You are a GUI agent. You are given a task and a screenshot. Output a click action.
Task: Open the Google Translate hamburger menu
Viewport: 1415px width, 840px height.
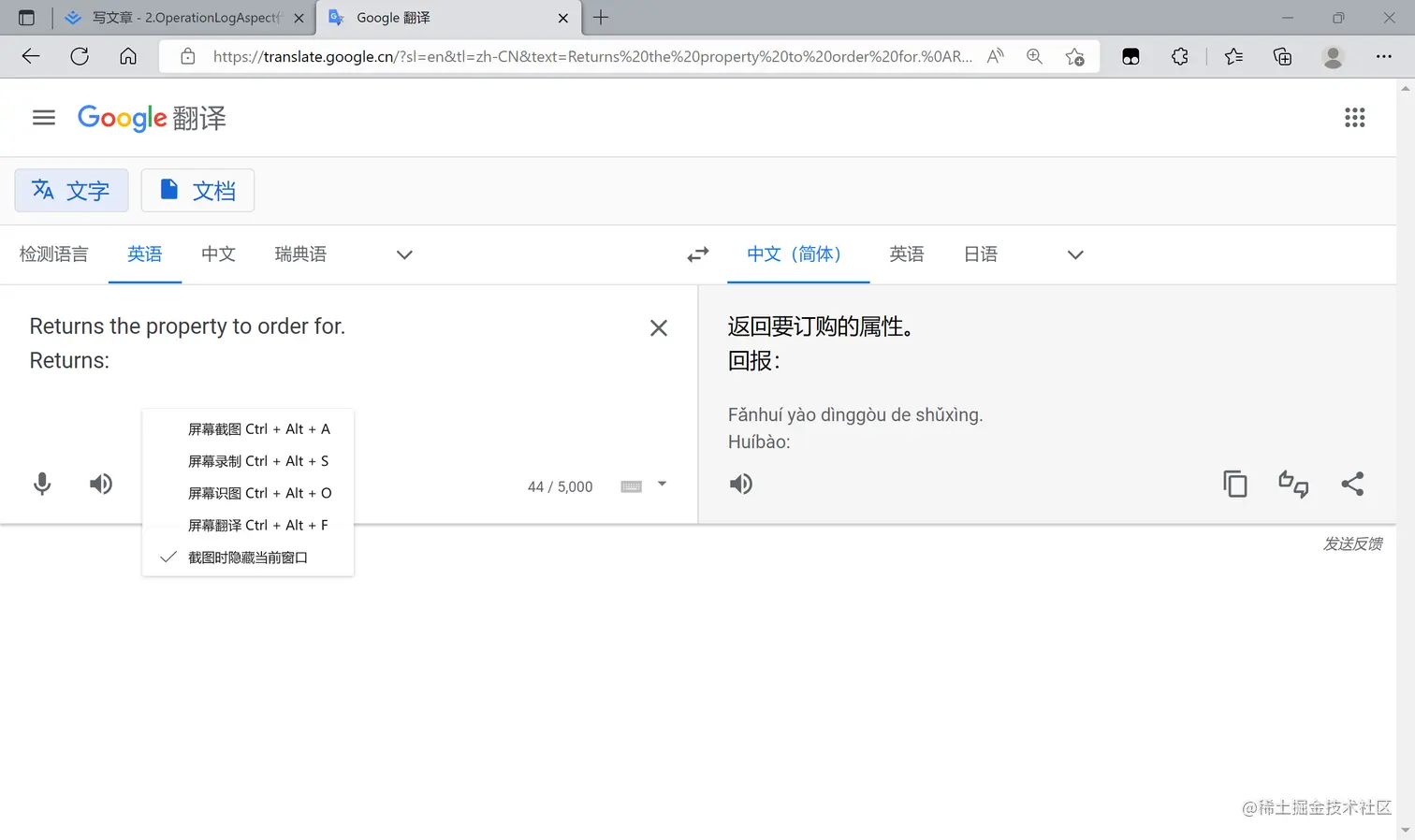(x=44, y=118)
